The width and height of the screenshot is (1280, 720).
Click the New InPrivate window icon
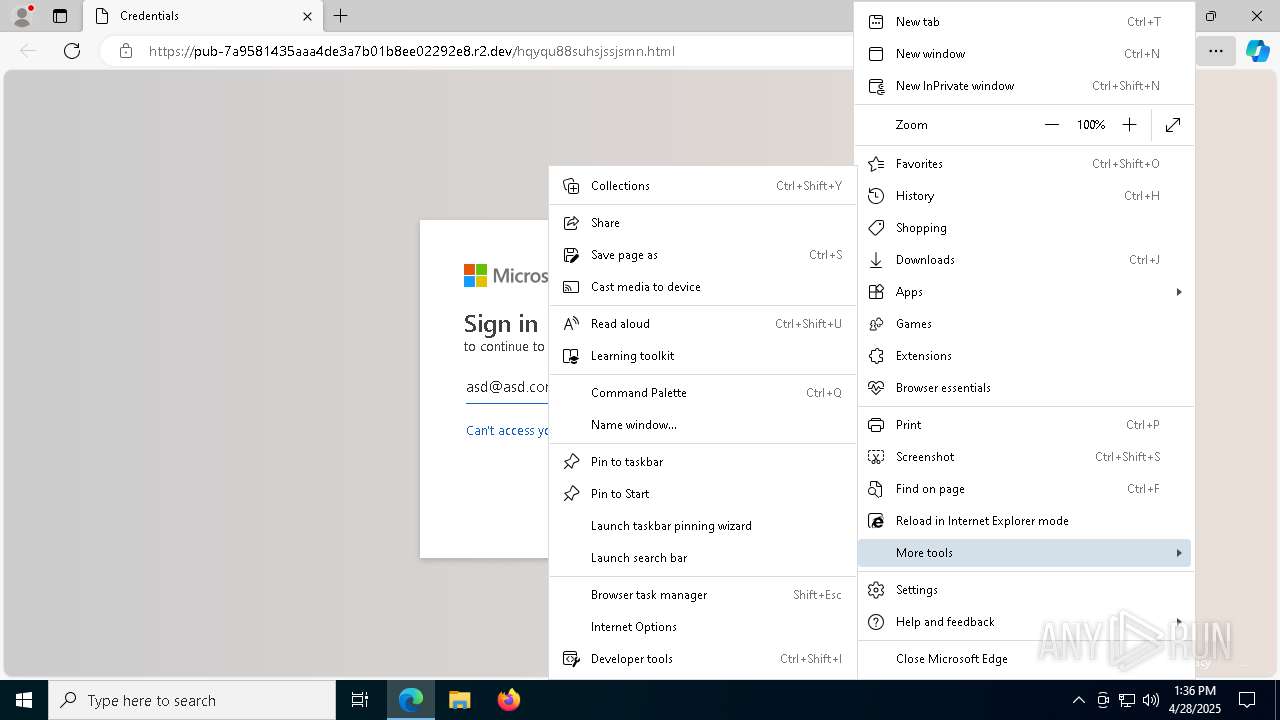[x=876, y=86]
